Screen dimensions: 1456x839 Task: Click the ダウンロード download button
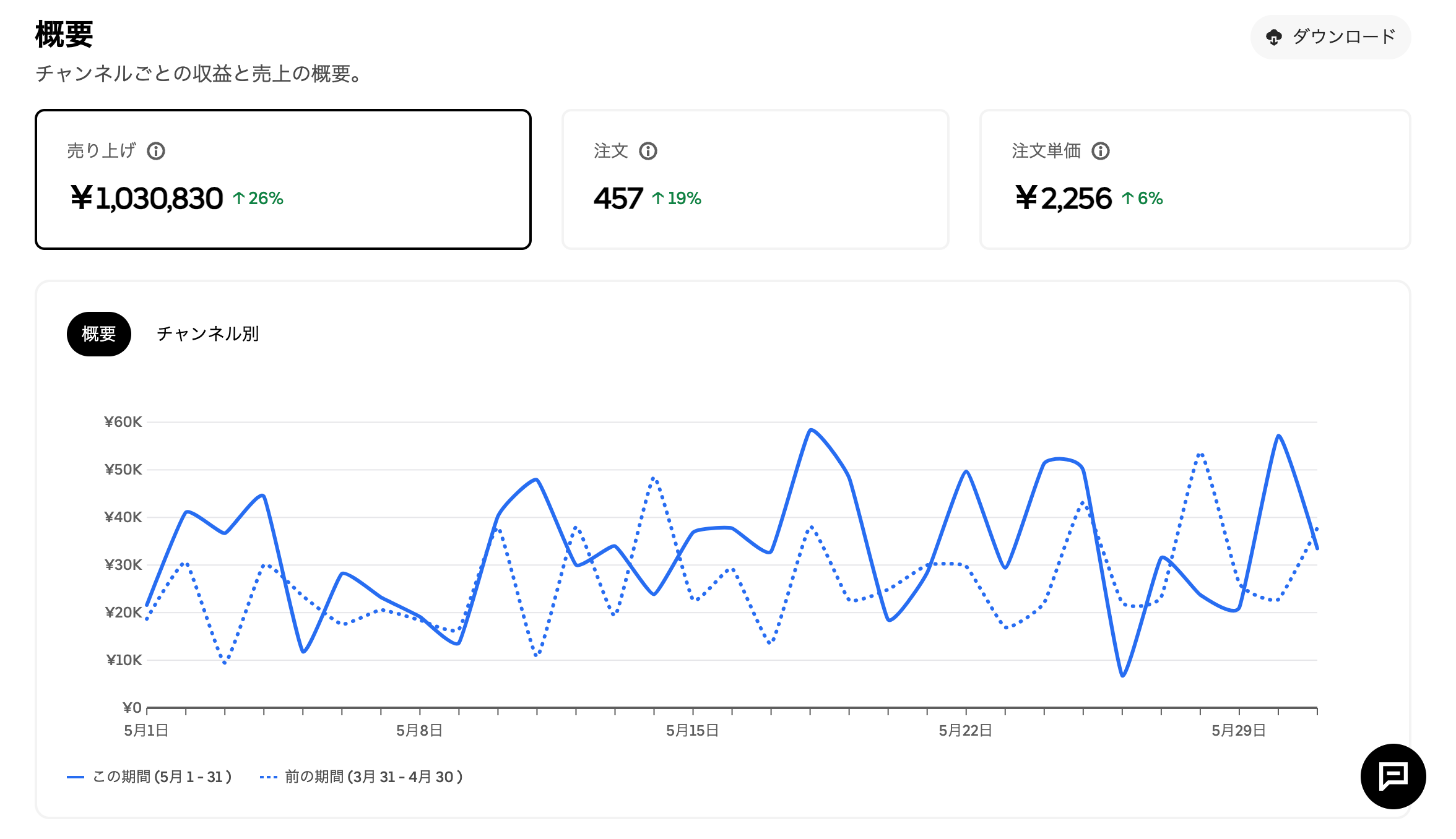click(1330, 37)
